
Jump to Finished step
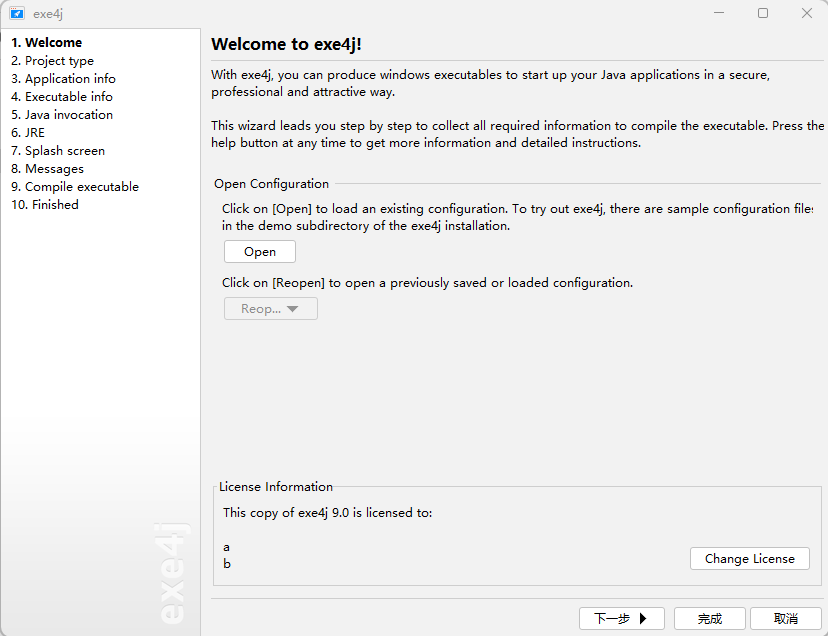45,204
